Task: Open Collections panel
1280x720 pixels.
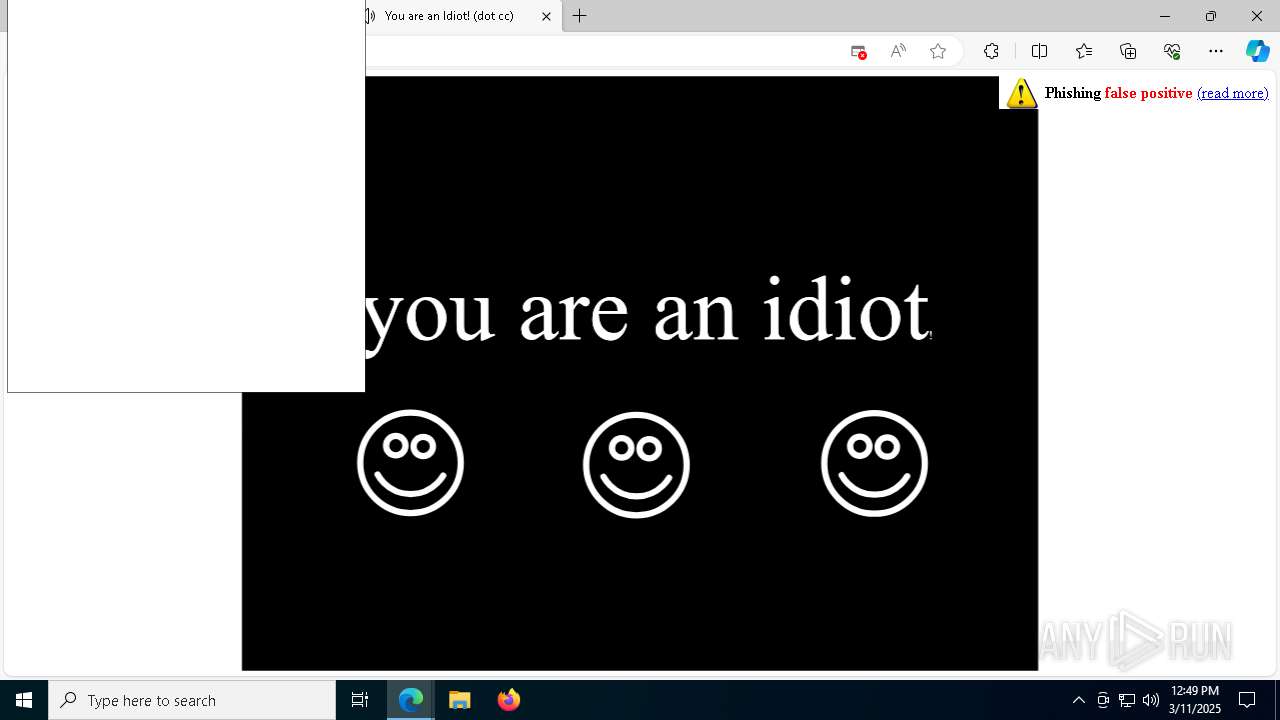Action: 1128,51
